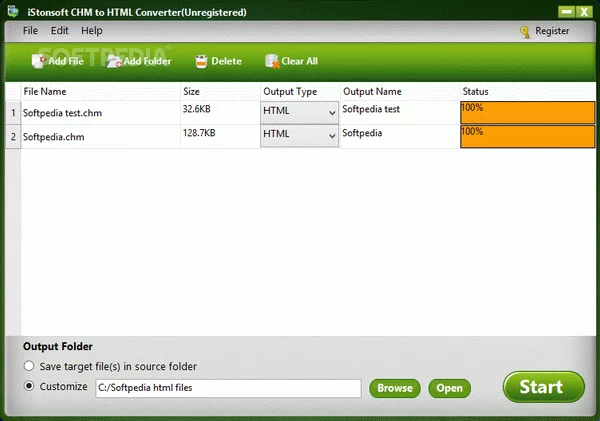600x421 pixels.
Task: Click the app icon in title bar
Action: point(11,11)
